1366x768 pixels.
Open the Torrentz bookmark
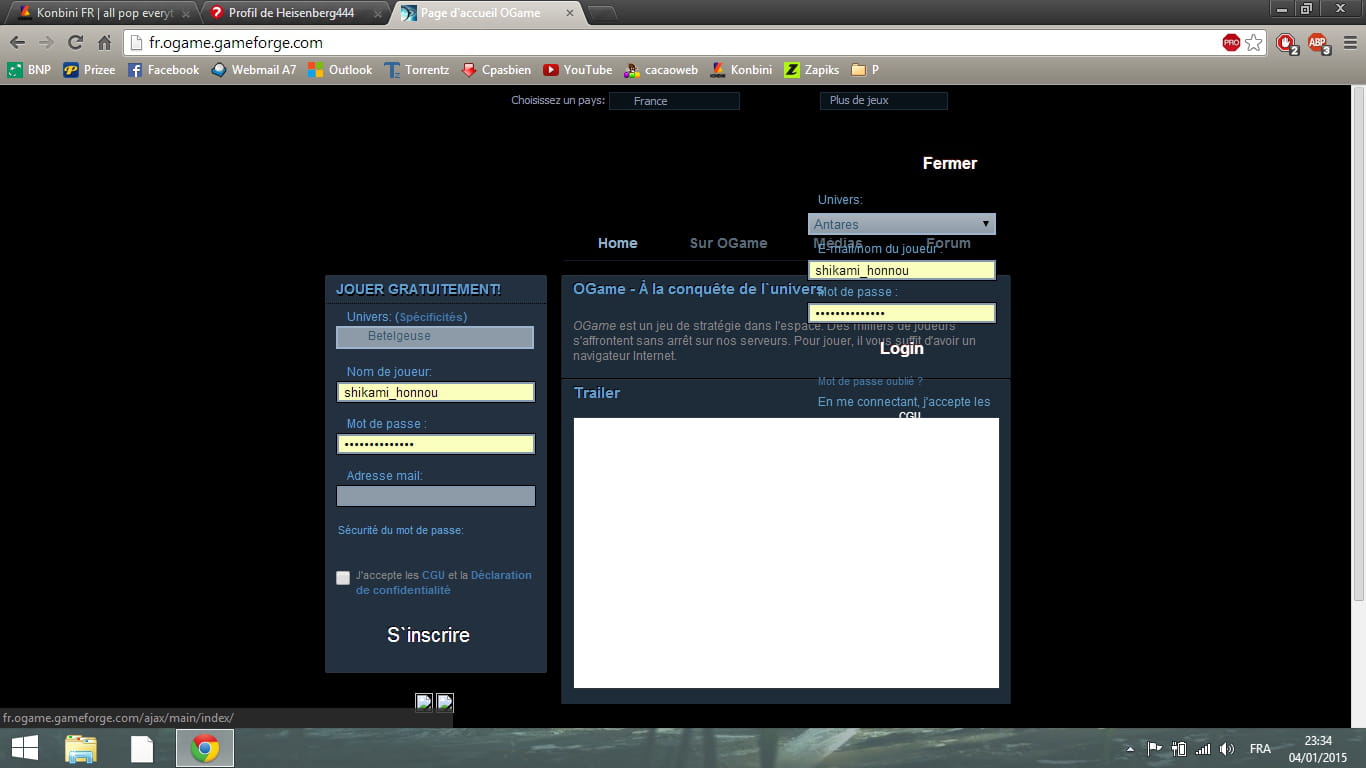coord(417,70)
